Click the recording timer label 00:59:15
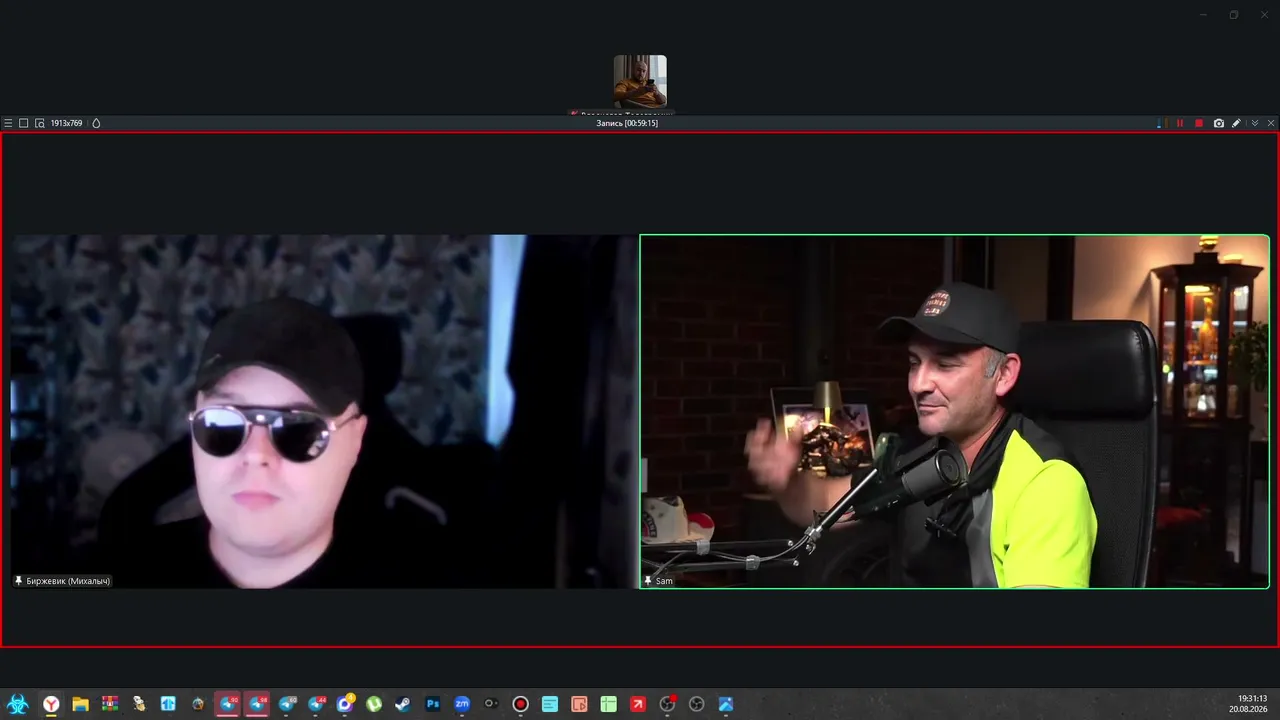Image resolution: width=1280 pixels, height=720 pixels. (627, 123)
